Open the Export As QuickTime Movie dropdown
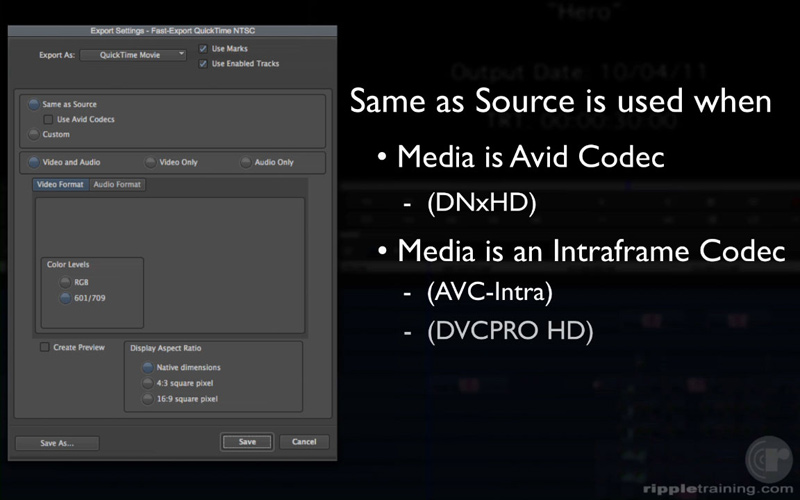This screenshot has height=500, width=800. 133,55
